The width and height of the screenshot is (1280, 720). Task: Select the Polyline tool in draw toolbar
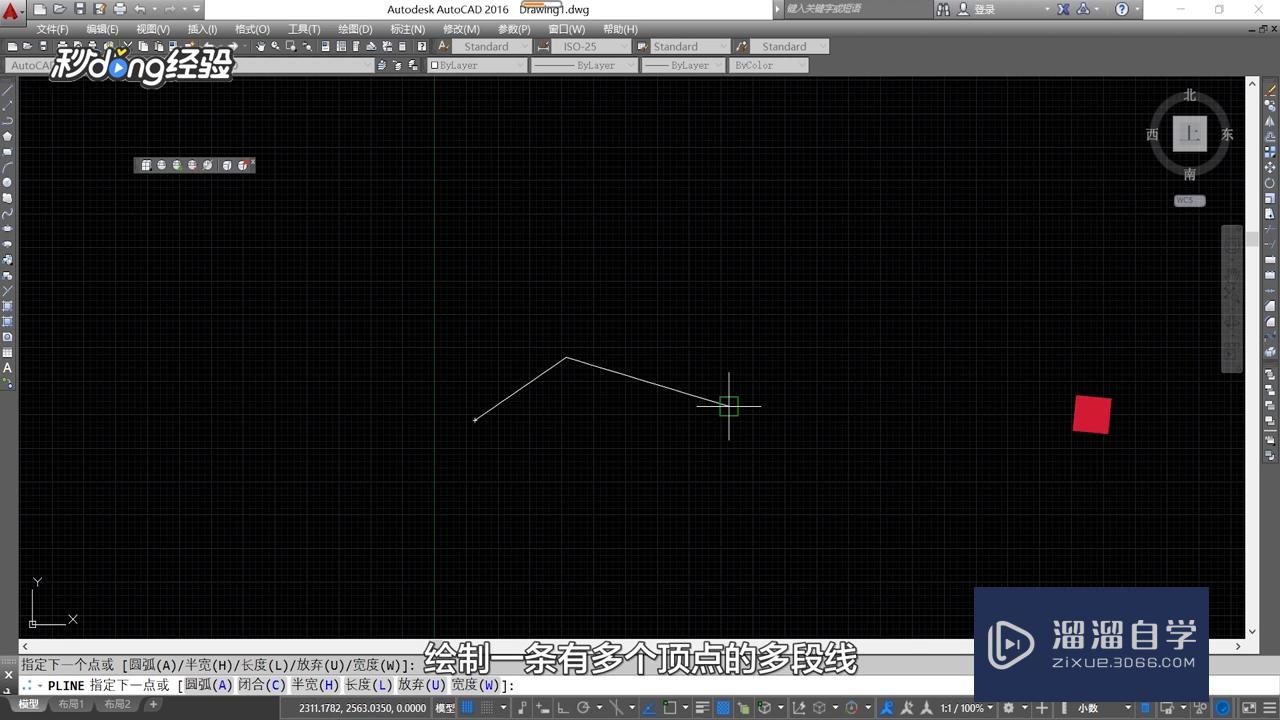8,120
